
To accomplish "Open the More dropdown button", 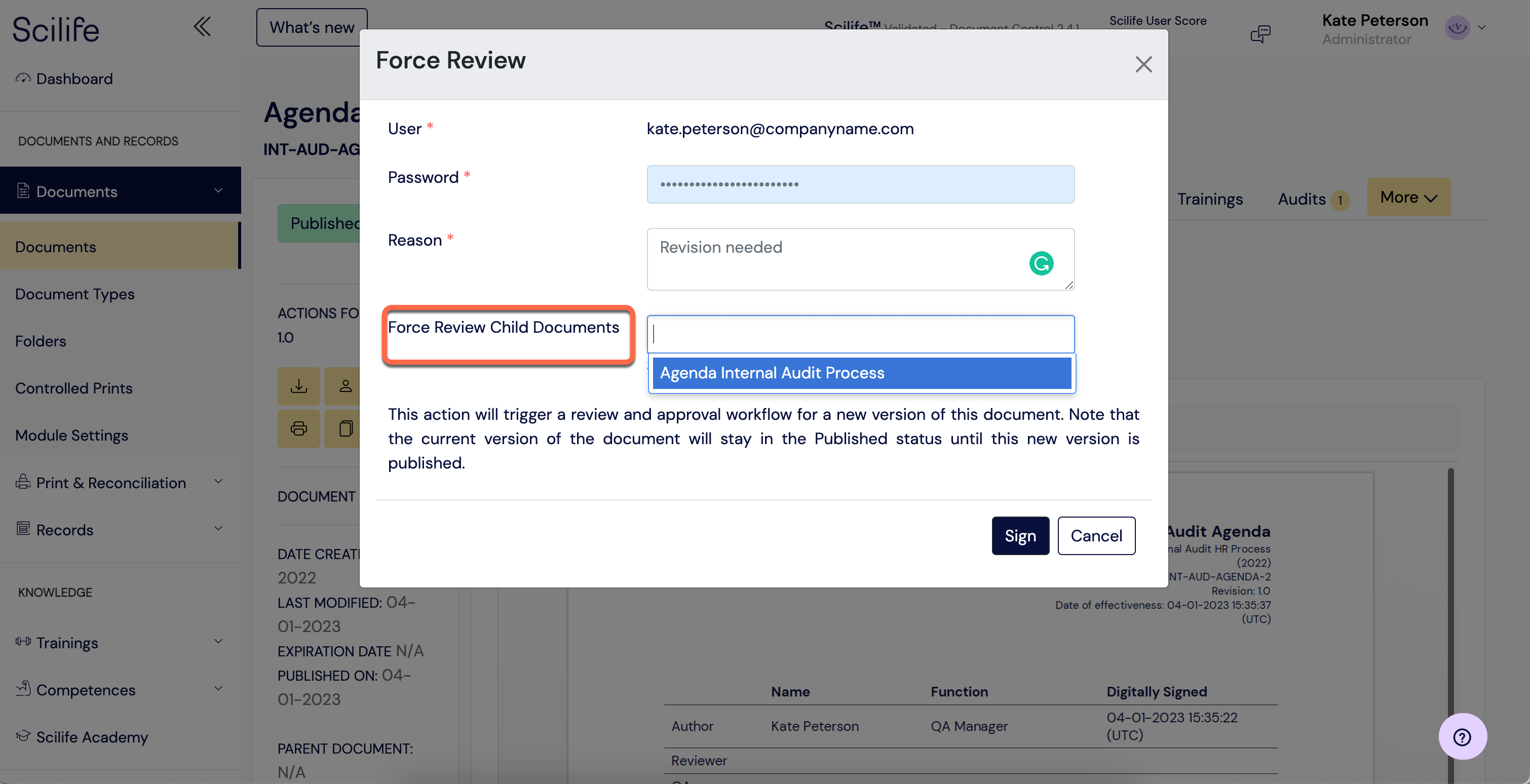I will pyautogui.click(x=1408, y=197).
